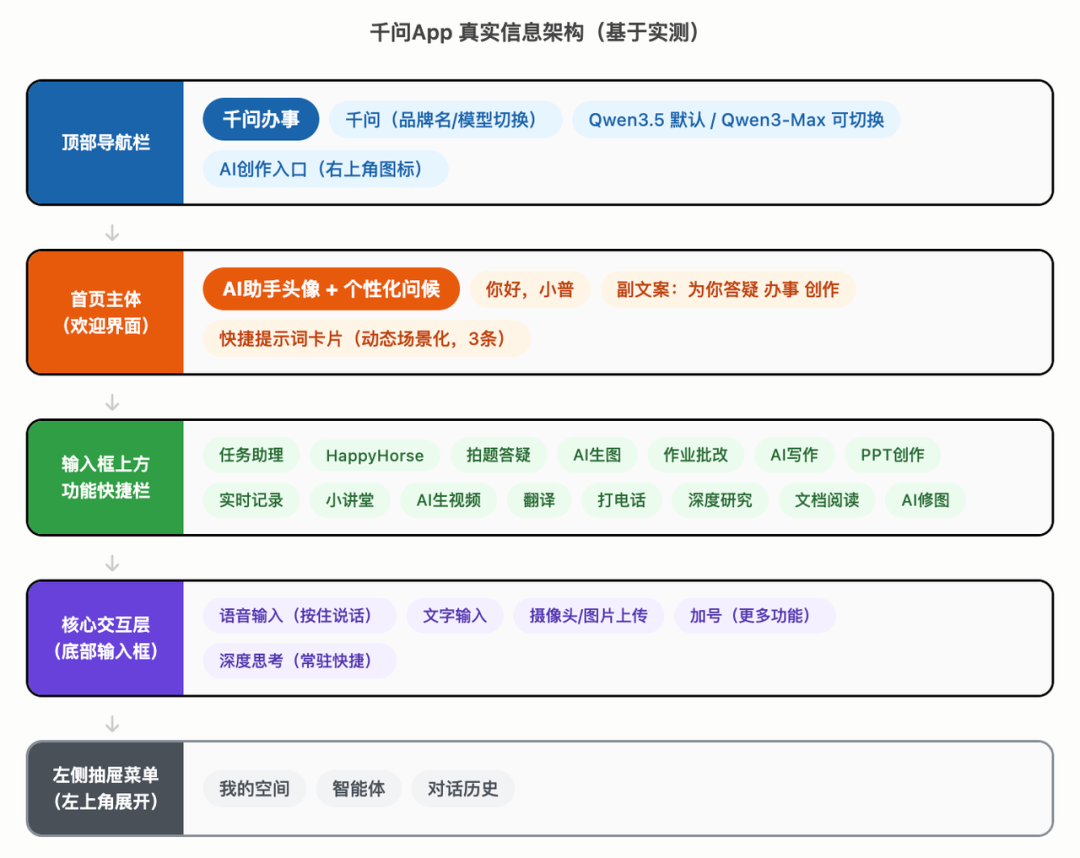Viewport: 1080px width, 858px height.
Task: Click the 对话历史 chip
Action: click(463, 788)
